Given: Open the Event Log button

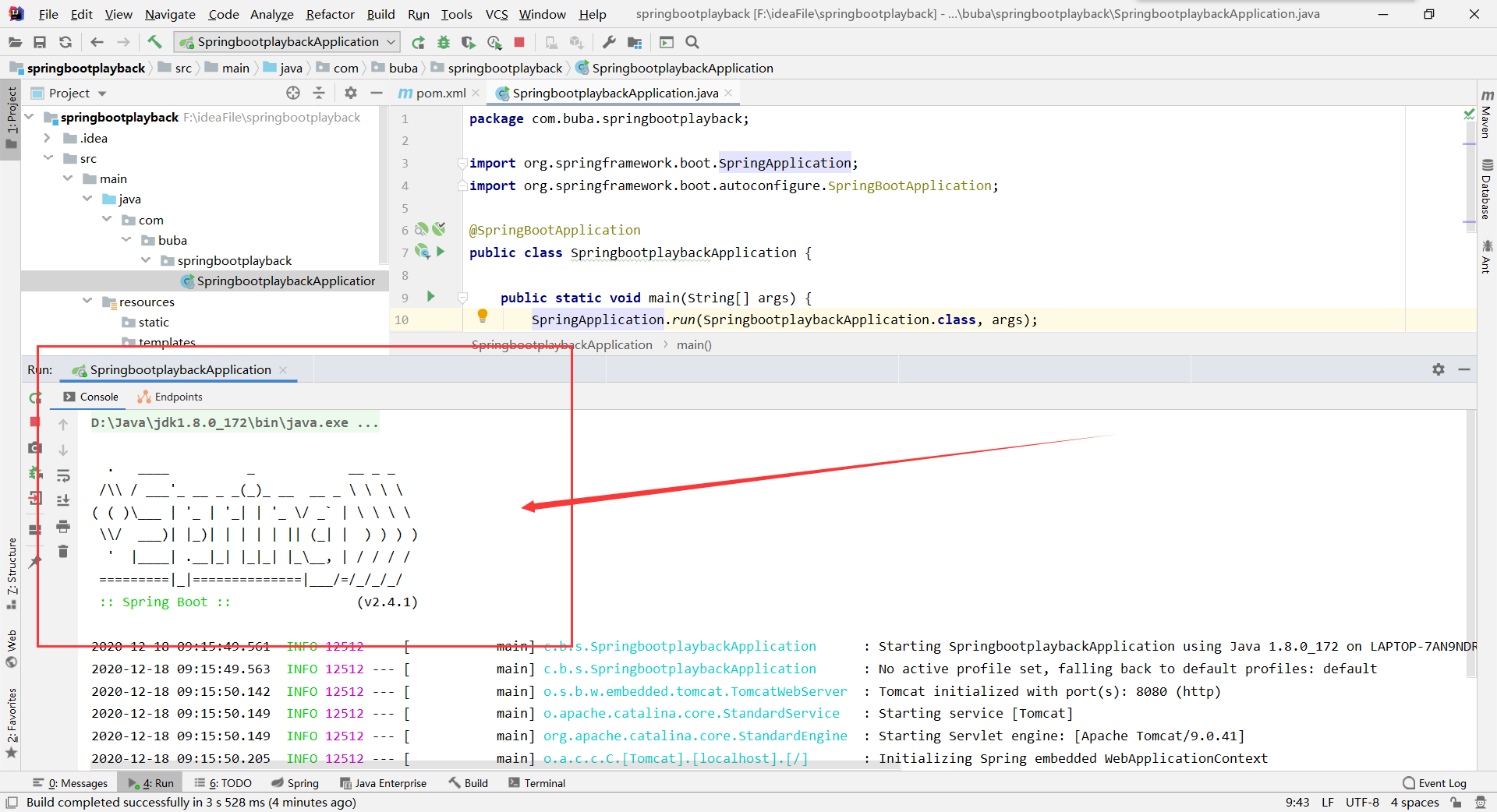Looking at the screenshot, I should click(x=1435, y=783).
